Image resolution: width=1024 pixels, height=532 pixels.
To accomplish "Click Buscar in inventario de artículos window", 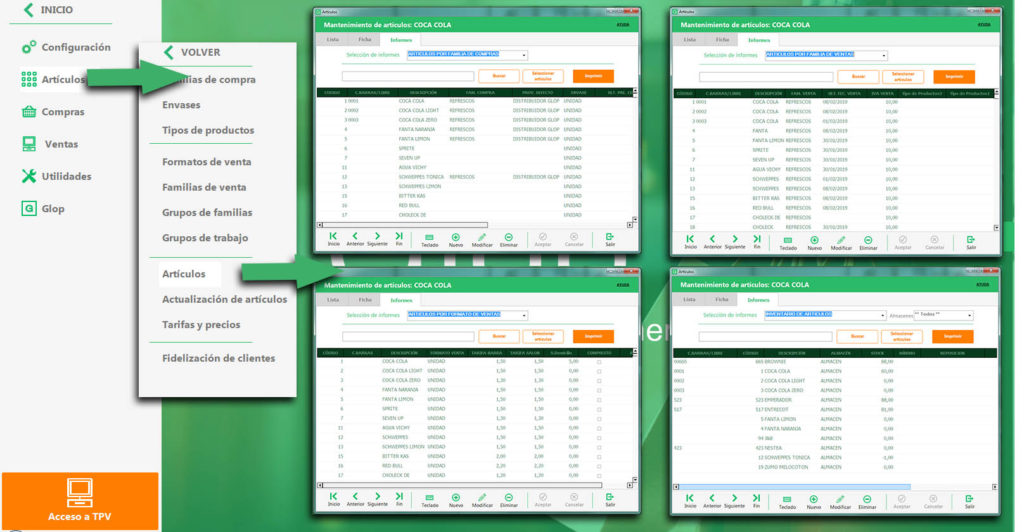I will (857, 336).
